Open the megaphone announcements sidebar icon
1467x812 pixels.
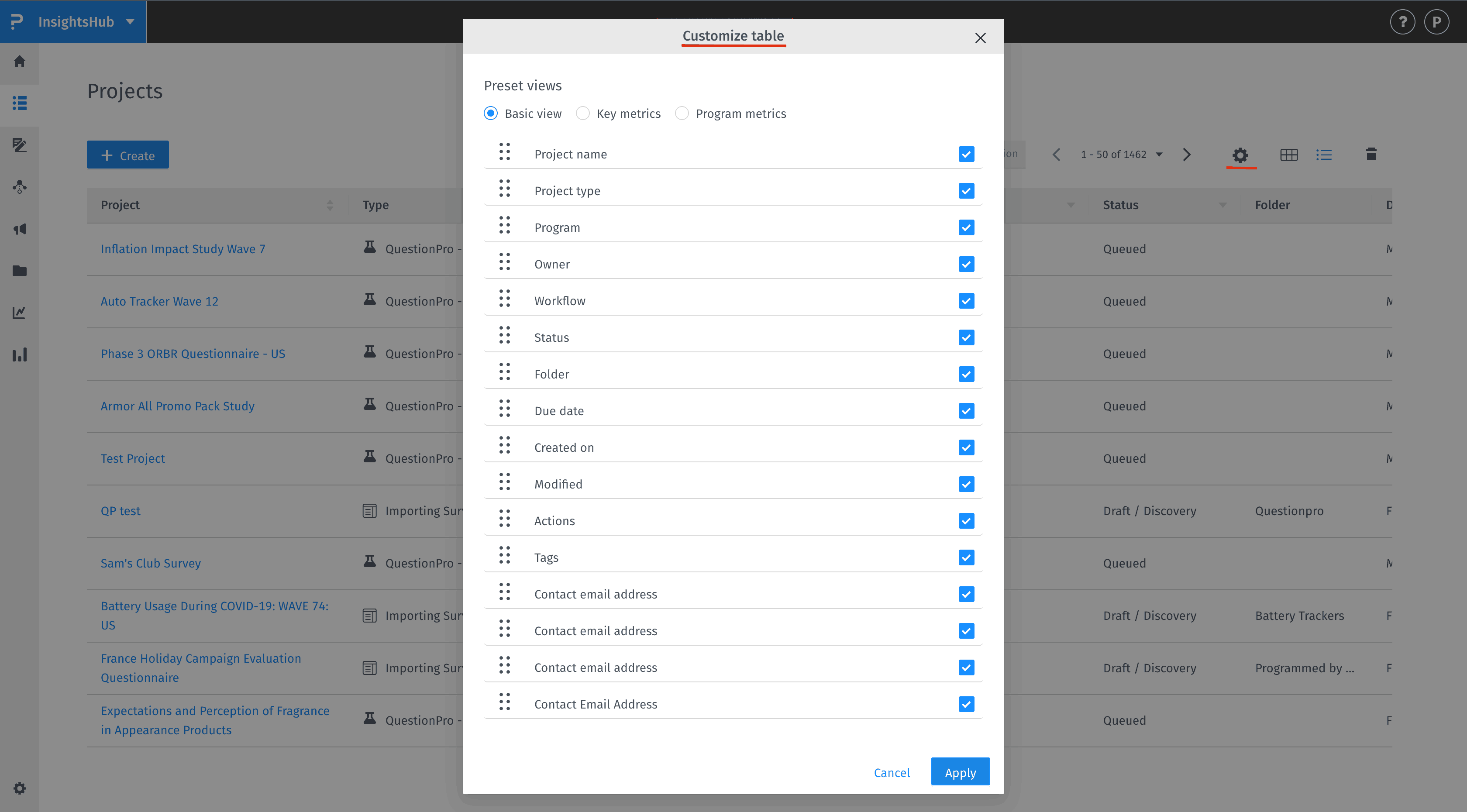click(x=19, y=229)
